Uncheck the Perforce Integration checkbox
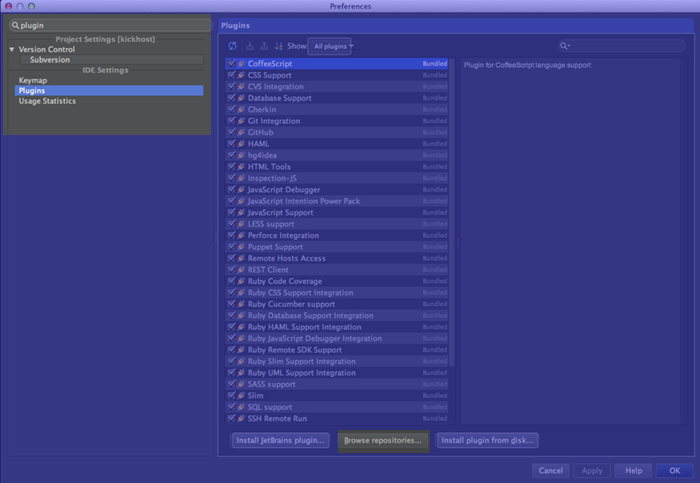The width and height of the screenshot is (700, 483). coord(231,235)
